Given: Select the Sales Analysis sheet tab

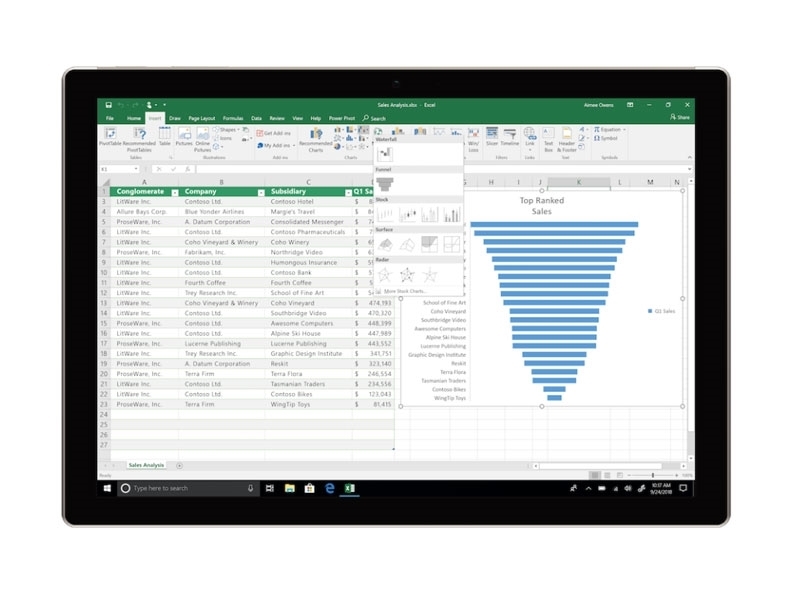Looking at the screenshot, I should [146, 465].
